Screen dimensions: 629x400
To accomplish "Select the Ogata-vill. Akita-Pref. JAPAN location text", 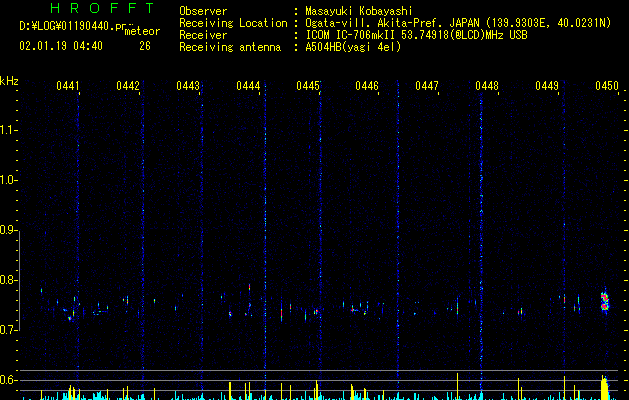I will coord(458,23).
